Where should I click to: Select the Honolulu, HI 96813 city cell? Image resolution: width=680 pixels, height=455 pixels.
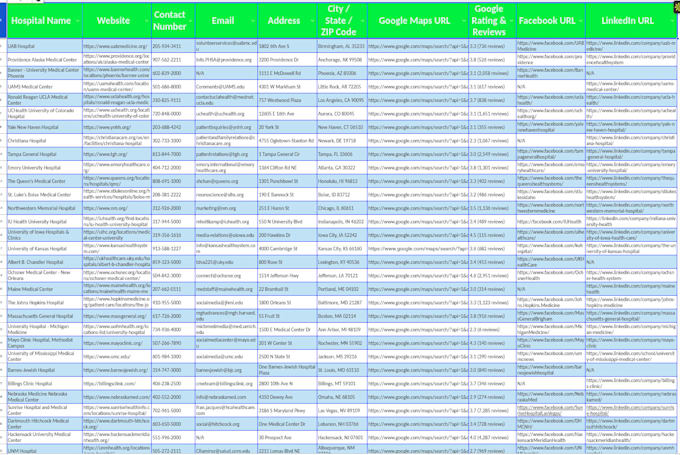tap(342, 181)
